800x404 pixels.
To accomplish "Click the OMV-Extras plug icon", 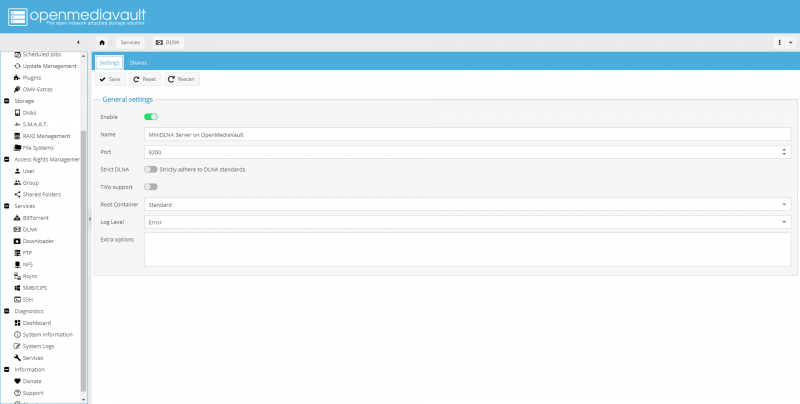I will click(x=17, y=89).
